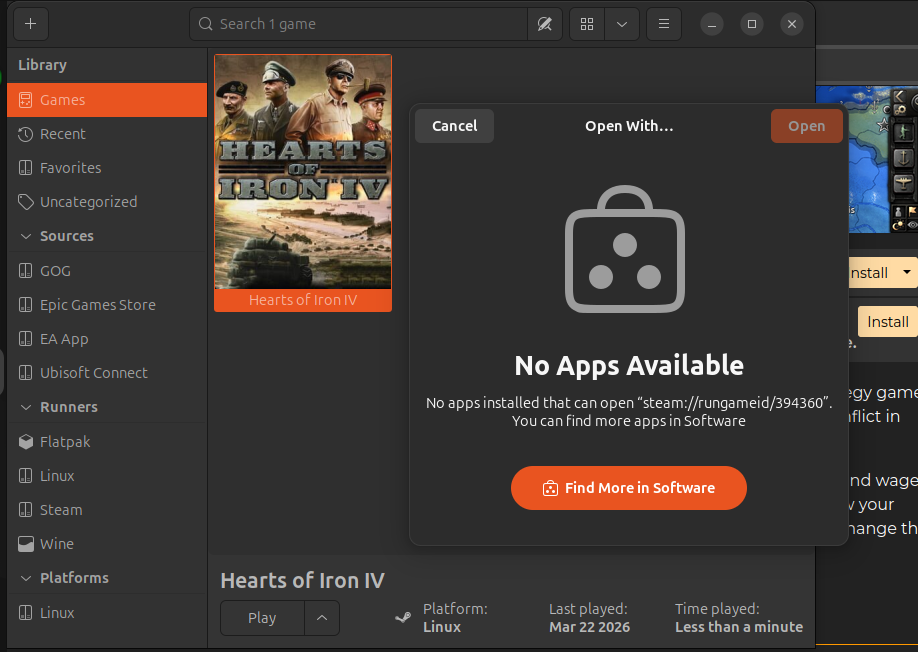The width and height of the screenshot is (918, 652).
Task: Click the Linux runner sidebar icon
Action: pyautogui.click(x=25, y=476)
